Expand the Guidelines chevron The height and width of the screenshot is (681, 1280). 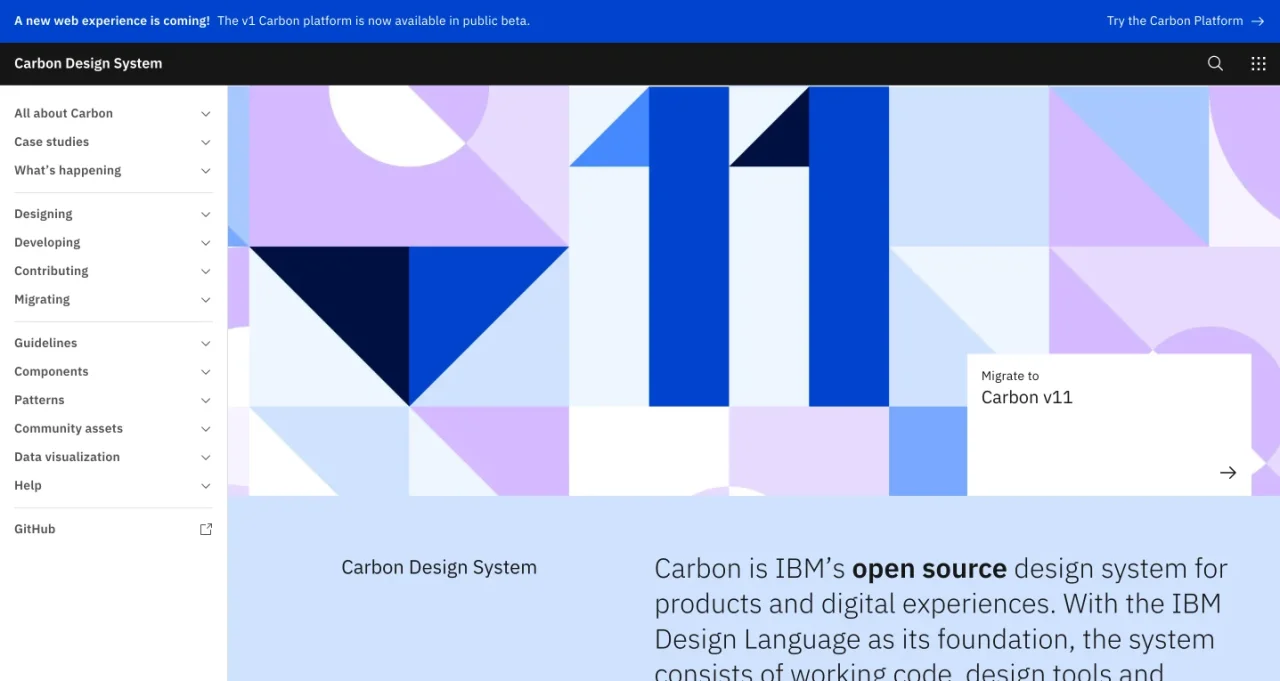pos(206,343)
